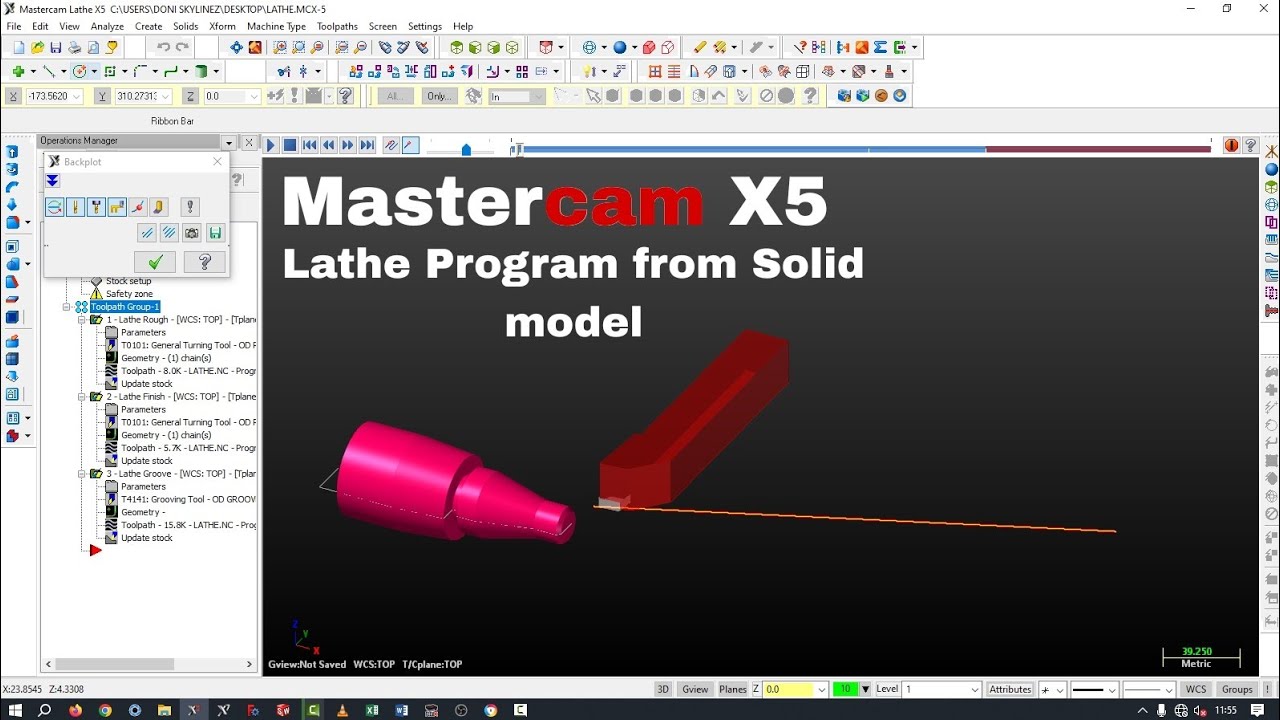Open the Machine Type menu

coord(277,26)
